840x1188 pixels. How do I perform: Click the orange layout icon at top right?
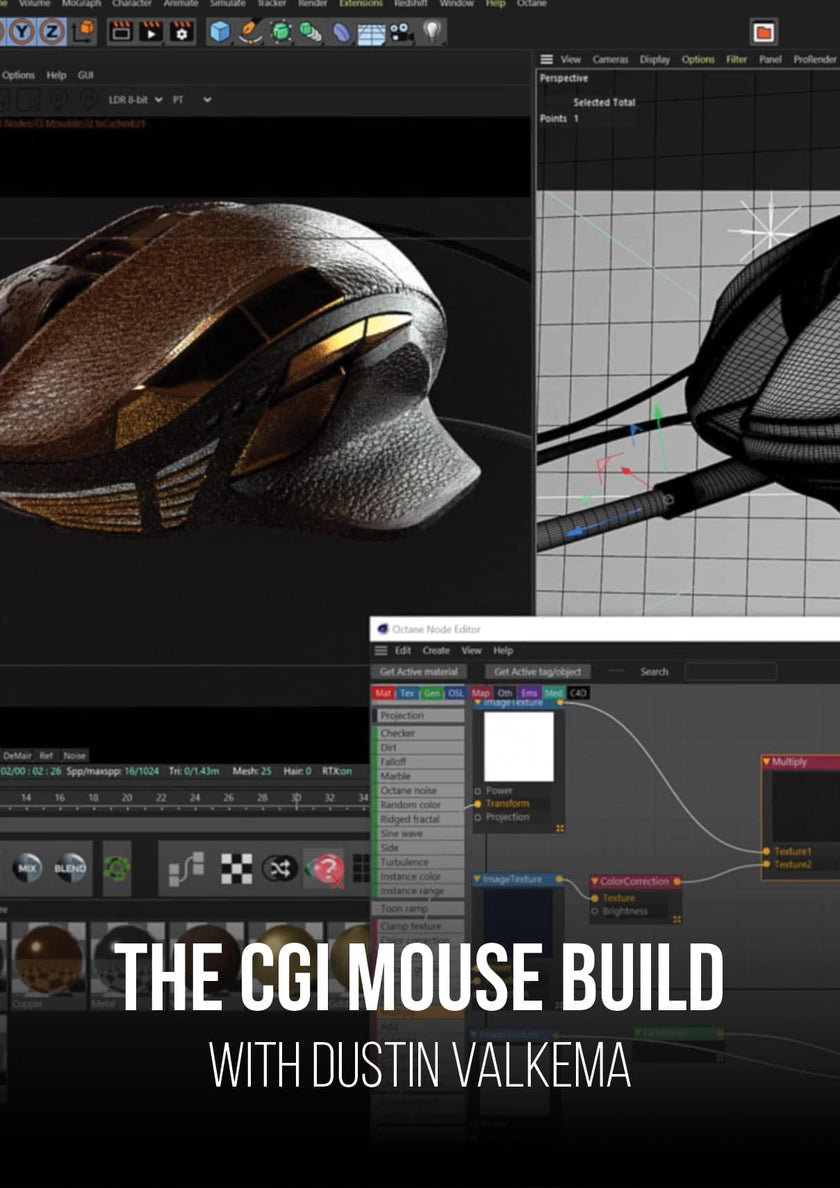point(764,32)
